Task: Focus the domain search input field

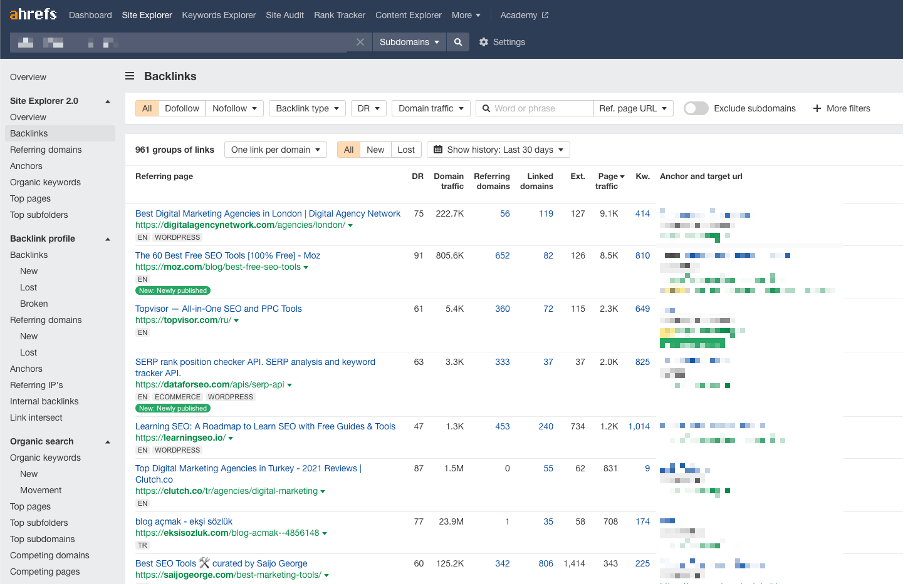Action: (x=181, y=42)
